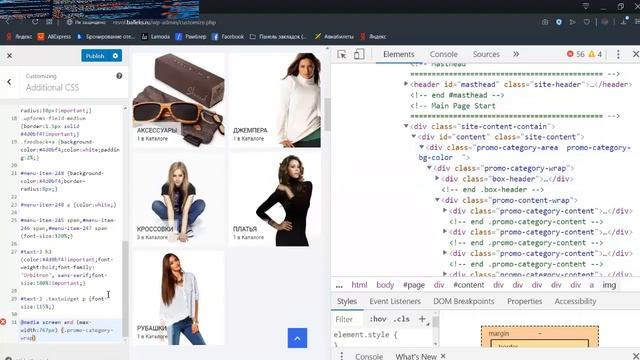
Task: Open the Панель закладок folder bookmark
Action: click(x=278, y=36)
